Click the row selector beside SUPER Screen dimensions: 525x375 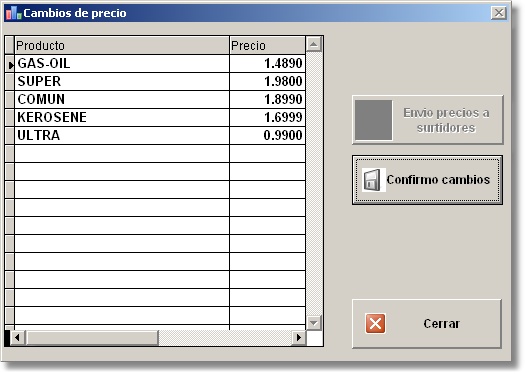pyautogui.click(x=10, y=81)
